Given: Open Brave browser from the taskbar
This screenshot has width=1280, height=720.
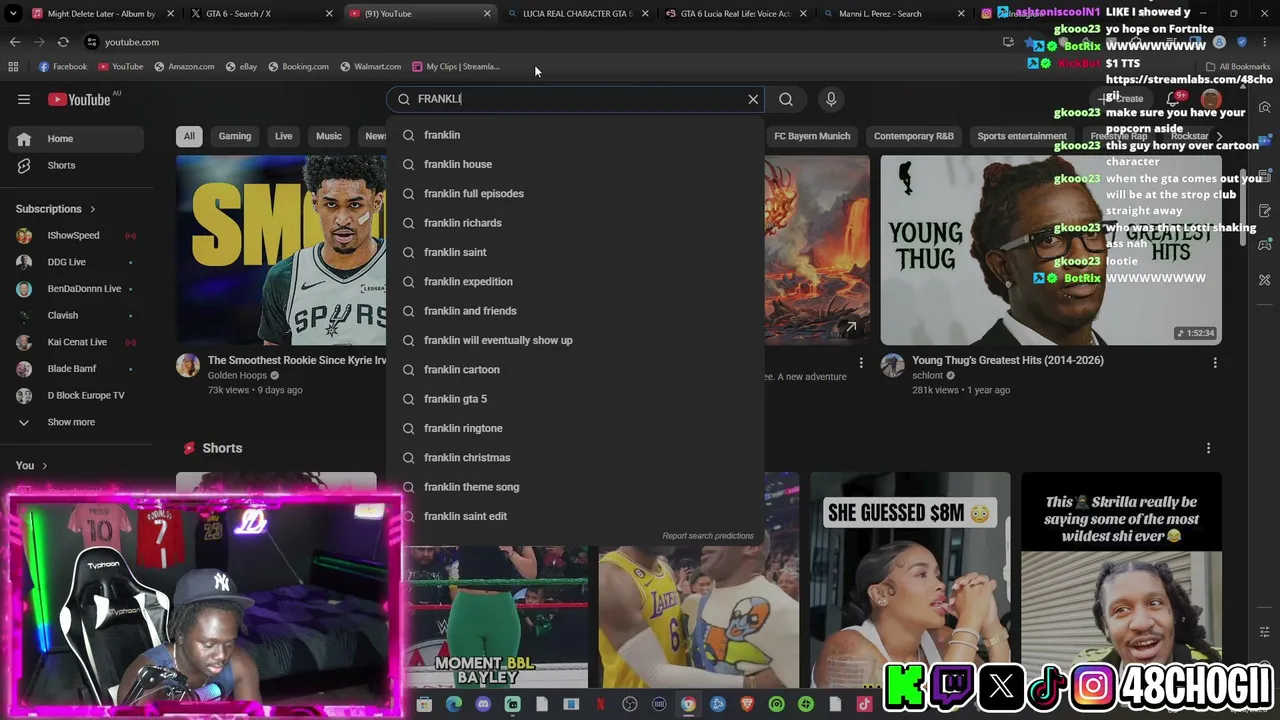Looking at the screenshot, I should click(x=747, y=705).
